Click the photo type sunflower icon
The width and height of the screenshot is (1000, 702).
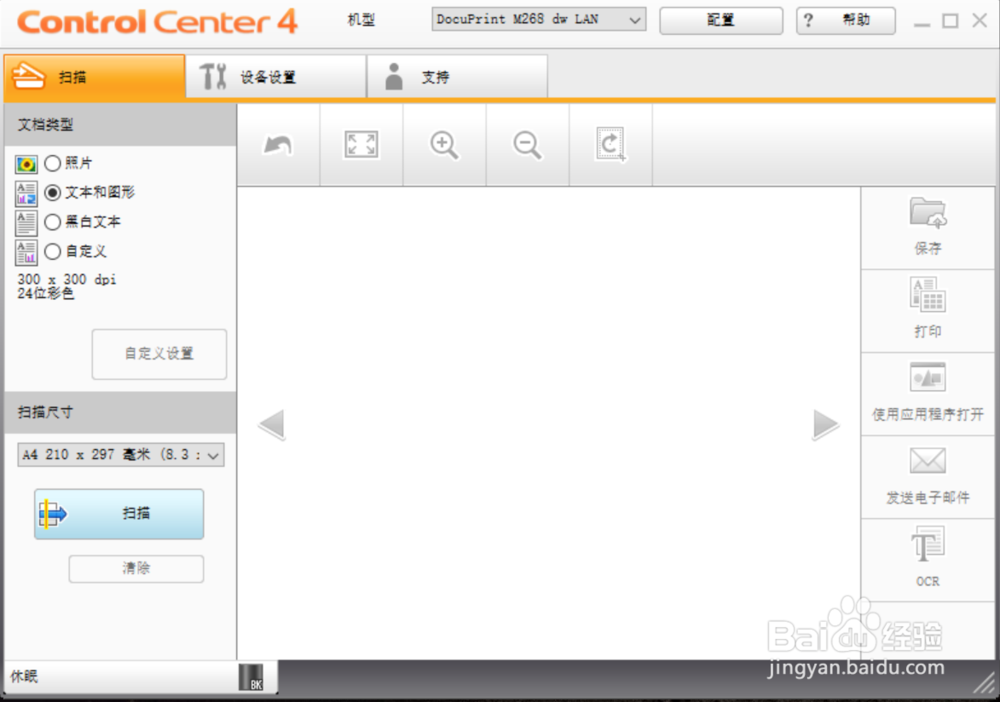tap(26, 165)
